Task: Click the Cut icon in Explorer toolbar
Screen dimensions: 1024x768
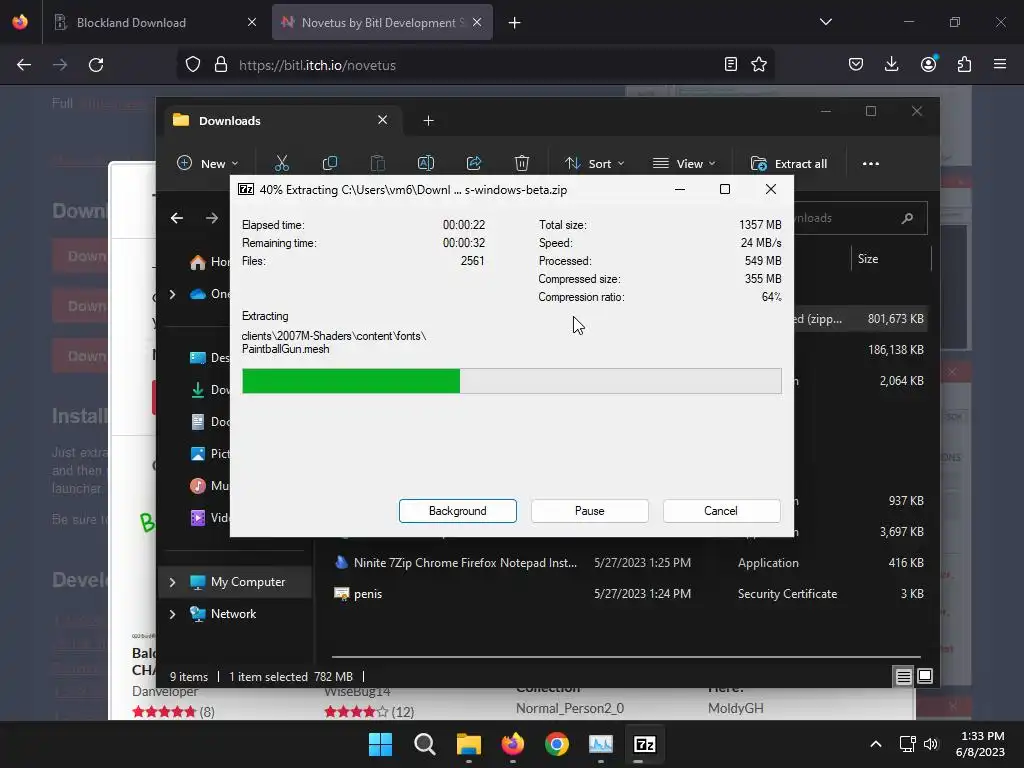Action: 281,163
